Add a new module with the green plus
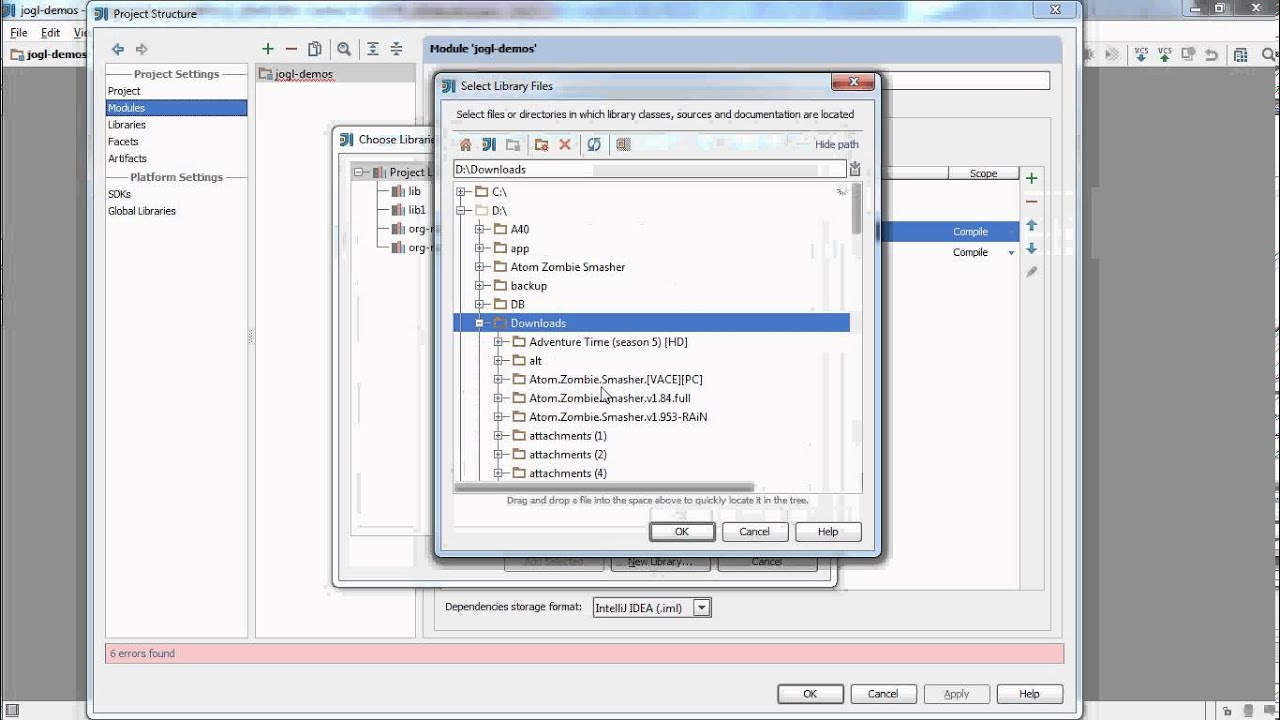Viewport: 1280px width, 720px height. coord(267,49)
